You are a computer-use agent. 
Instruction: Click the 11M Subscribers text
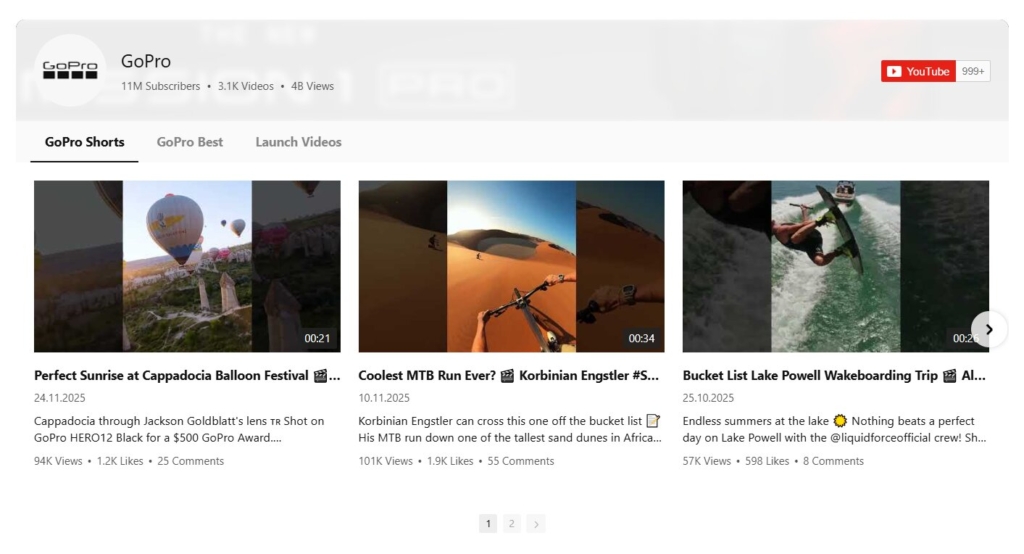click(161, 86)
